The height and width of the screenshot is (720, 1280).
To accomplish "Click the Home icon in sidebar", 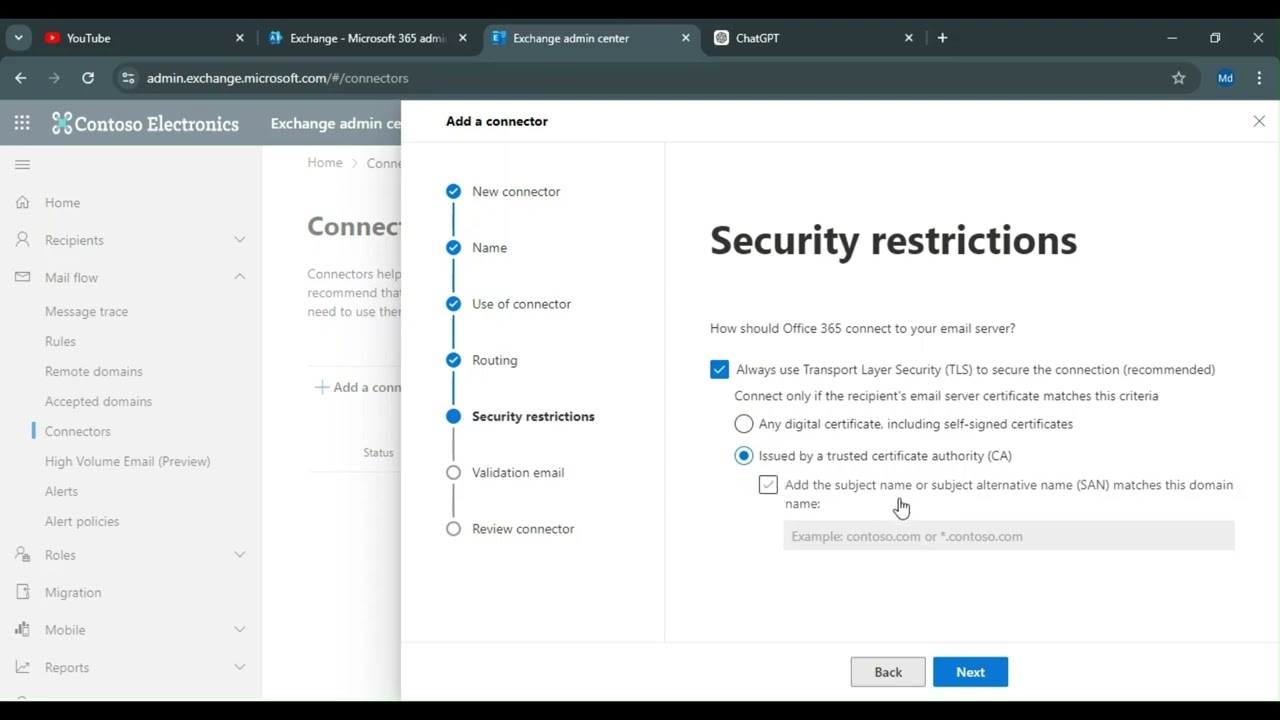I will (x=22, y=202).
